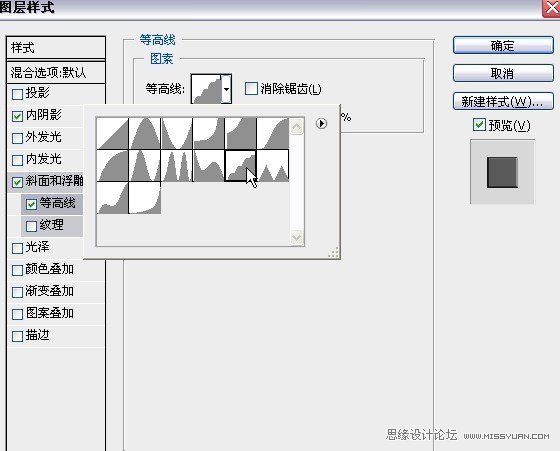Screen dimensions: 560x451
Task: Uncheck the 内阴影 inner shadow checkbox
Action: (17, 116)
